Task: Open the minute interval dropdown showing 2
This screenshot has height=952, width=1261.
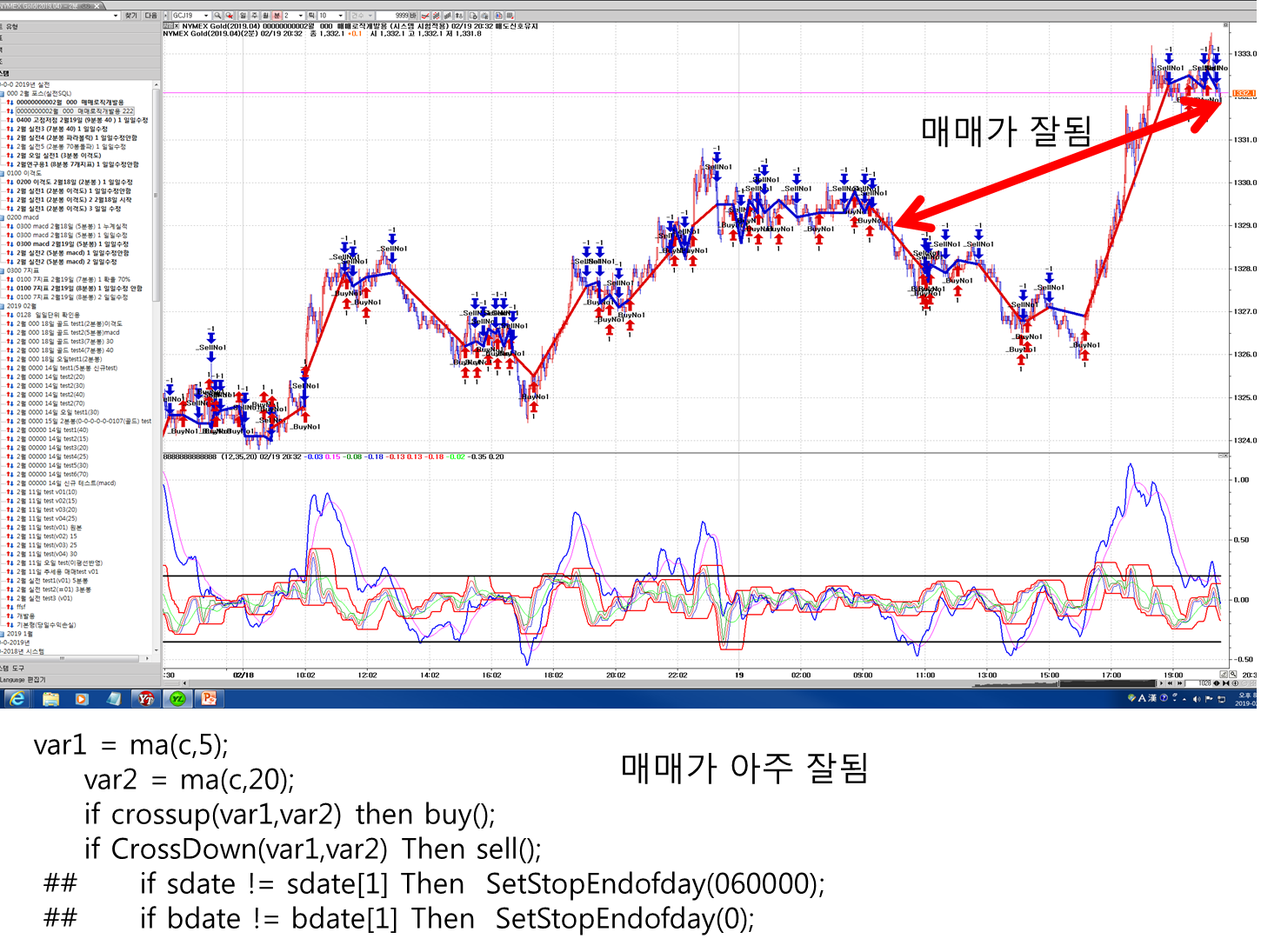Action: 301,16
